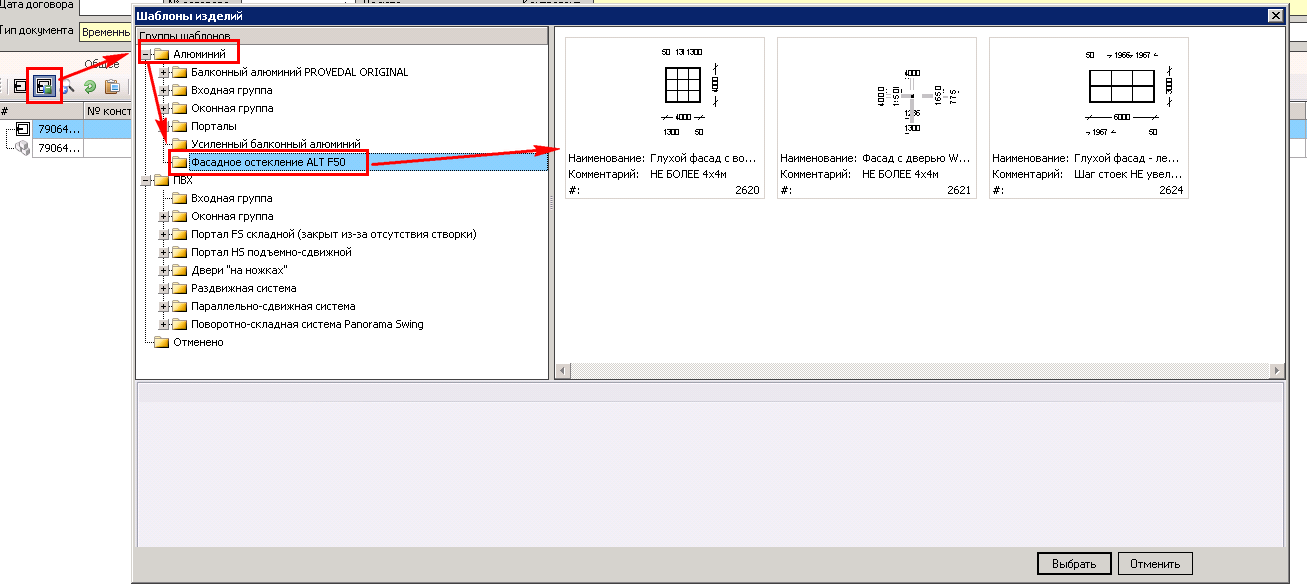The image size is (1307, 587).
Task: Click the construction icon in the highlighted 79064 row
Action: (x=22, y=129)
